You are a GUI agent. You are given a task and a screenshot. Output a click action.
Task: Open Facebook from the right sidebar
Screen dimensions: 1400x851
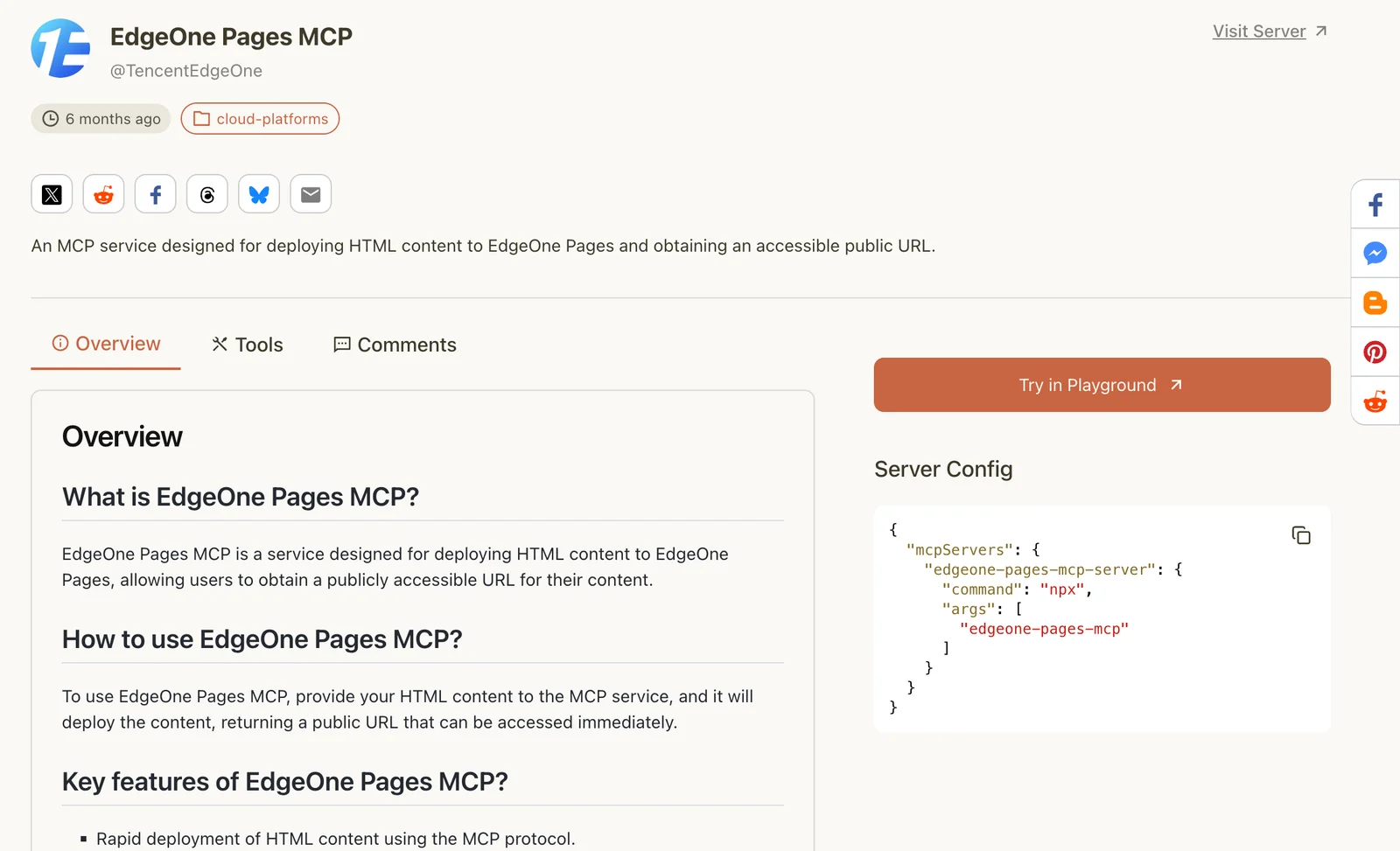pos(1375,206)
